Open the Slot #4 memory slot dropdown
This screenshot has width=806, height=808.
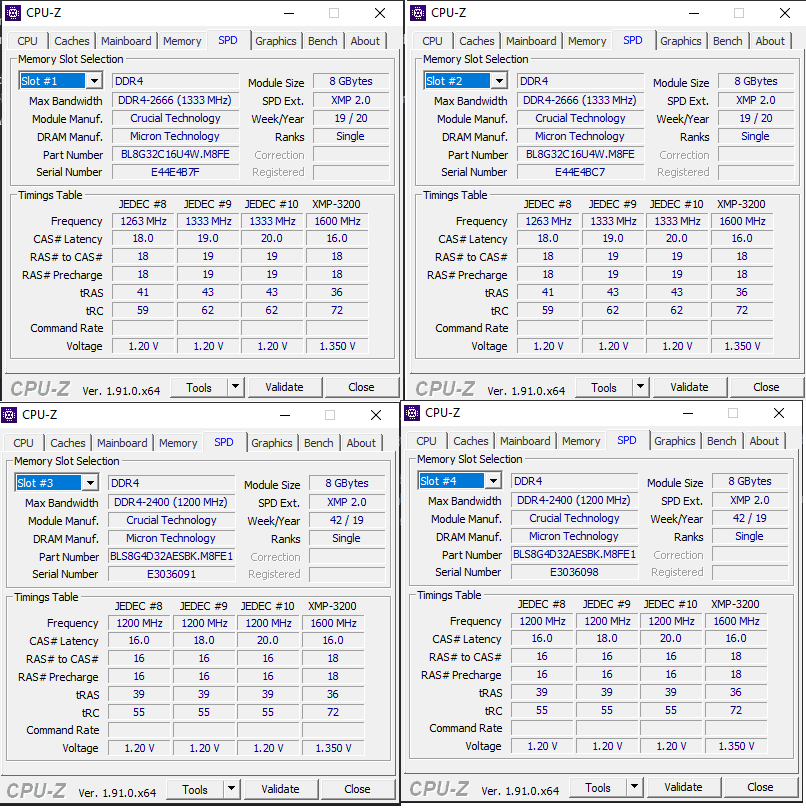coord(493,481)
